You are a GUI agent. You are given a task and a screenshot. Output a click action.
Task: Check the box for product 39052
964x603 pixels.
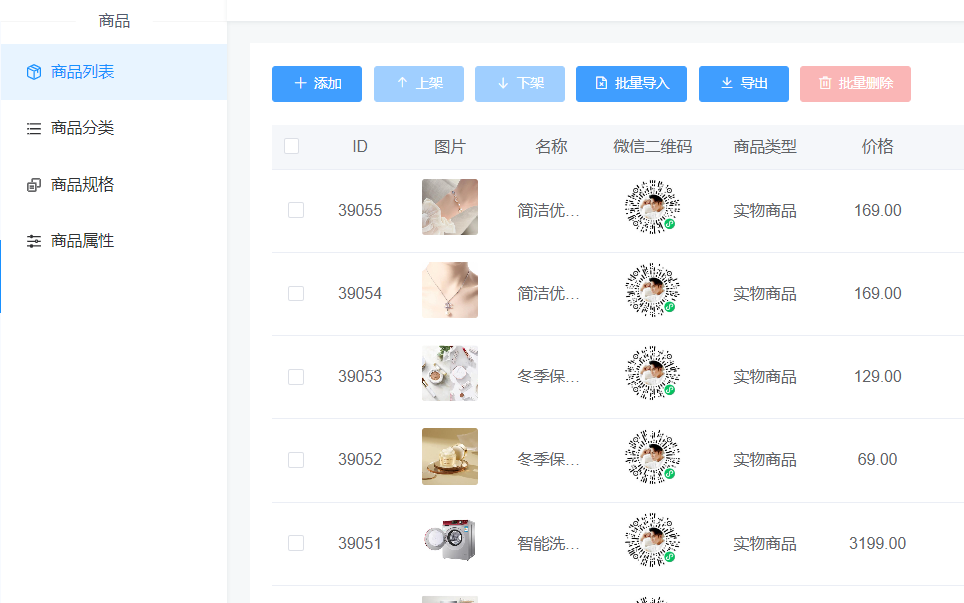pos(296,460)
